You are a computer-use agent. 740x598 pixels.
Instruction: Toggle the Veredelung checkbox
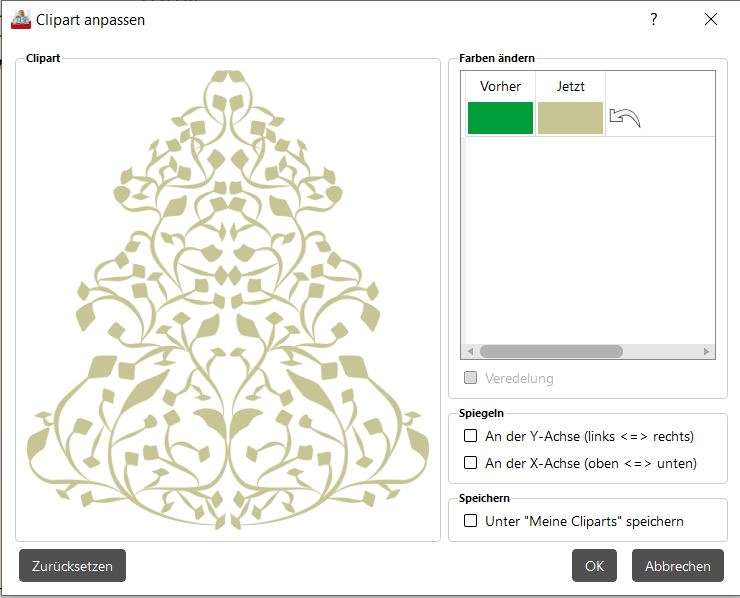click(471, 378)
